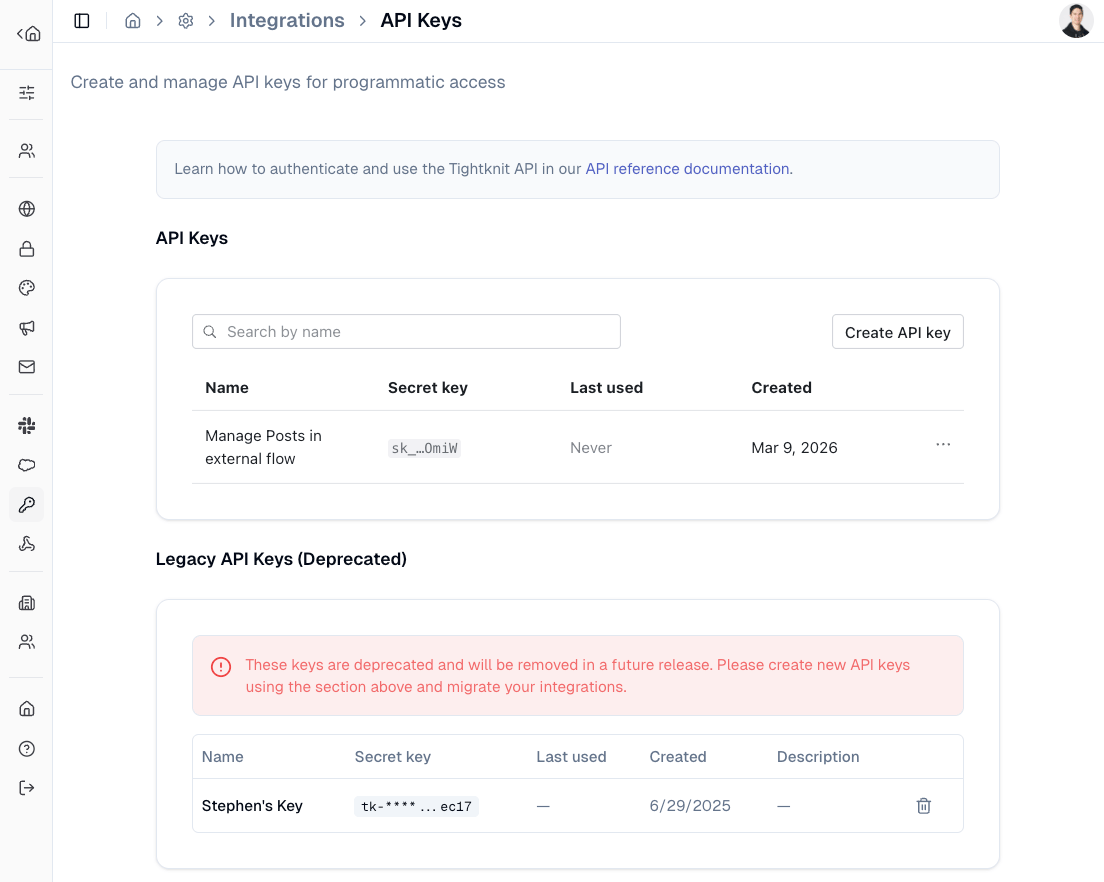The height and width of the screenshot is (882, 1104).
Task: Select the key API Keys icon in sidebar
Action: click(x=27, y=505)
